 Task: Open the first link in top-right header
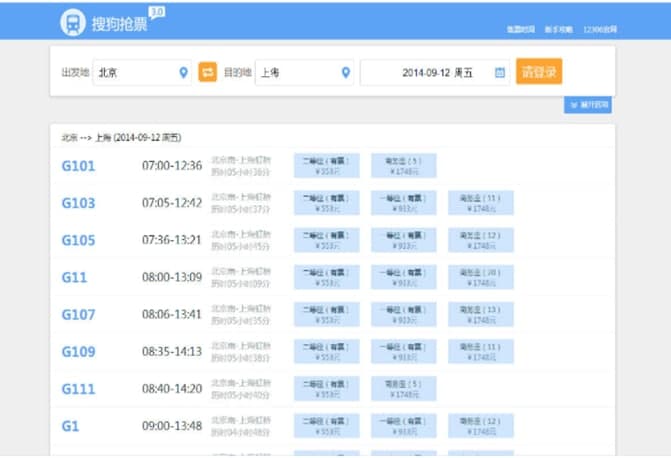[x=521, y=29]
